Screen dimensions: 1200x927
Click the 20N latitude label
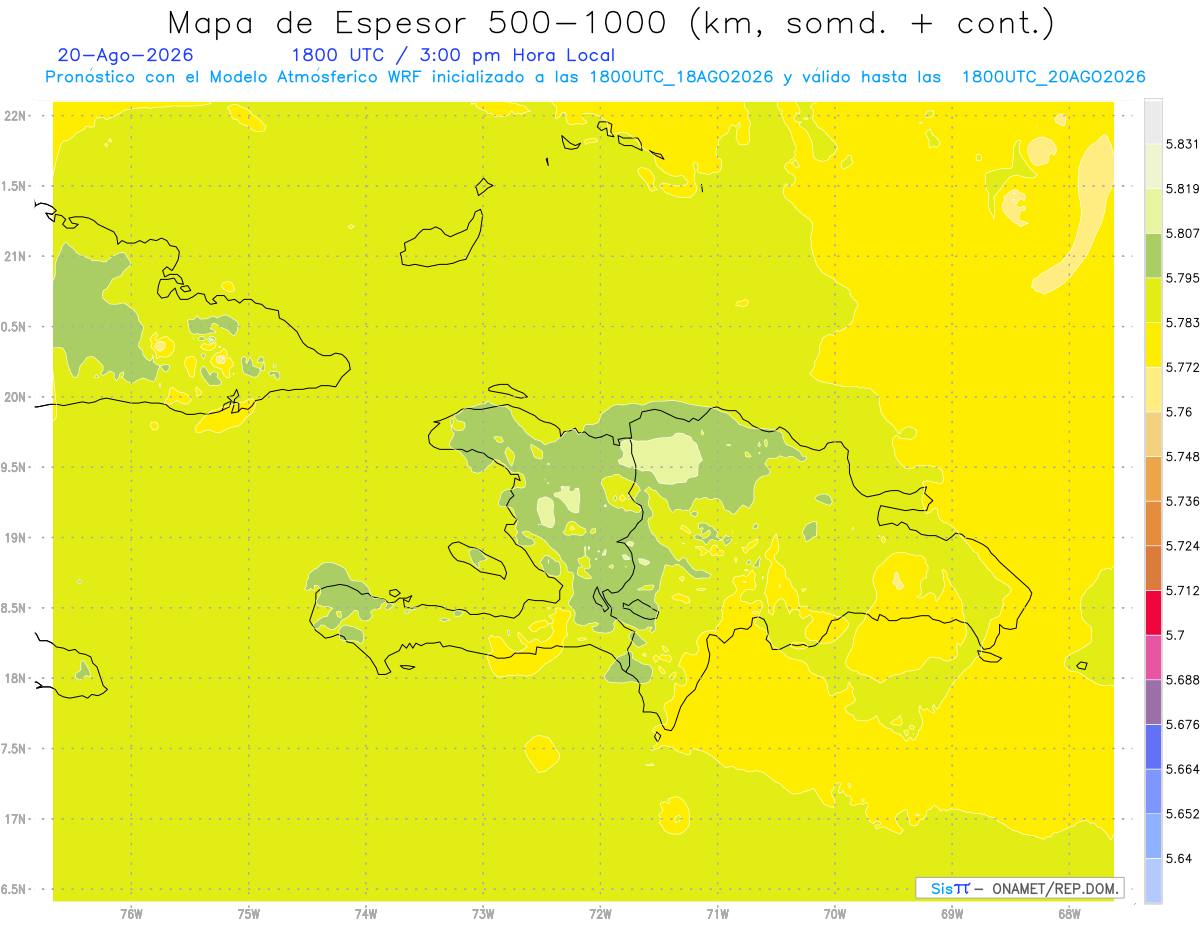16,397
